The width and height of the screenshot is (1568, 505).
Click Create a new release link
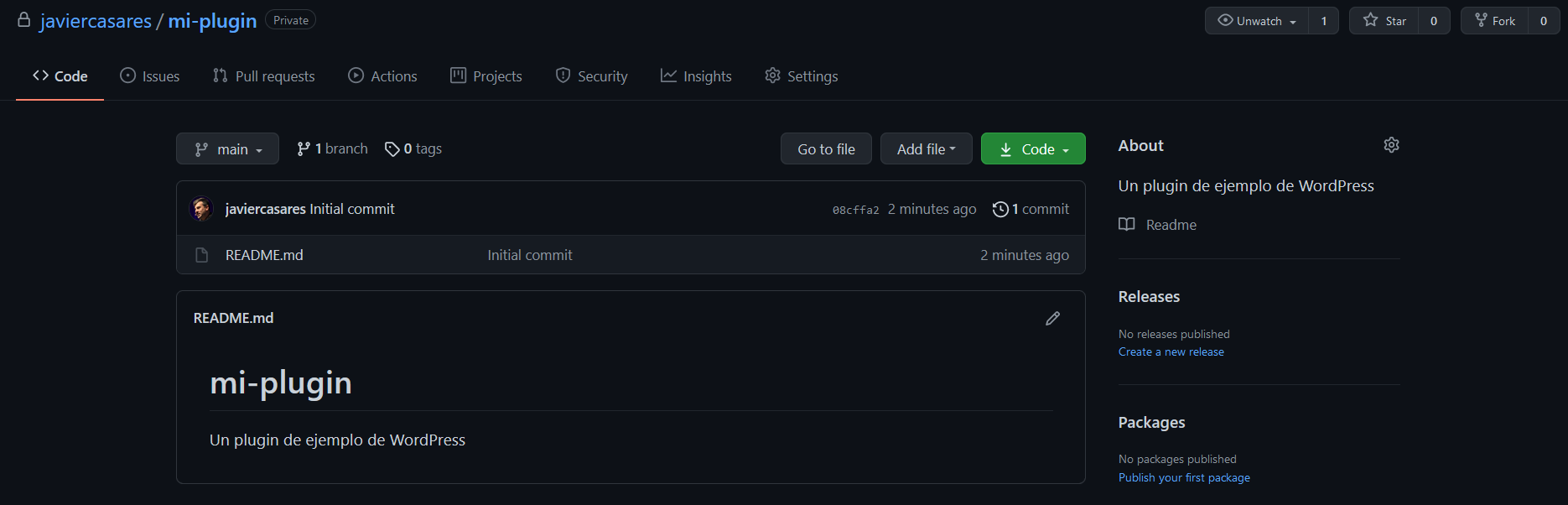[x=1171, y=352]
